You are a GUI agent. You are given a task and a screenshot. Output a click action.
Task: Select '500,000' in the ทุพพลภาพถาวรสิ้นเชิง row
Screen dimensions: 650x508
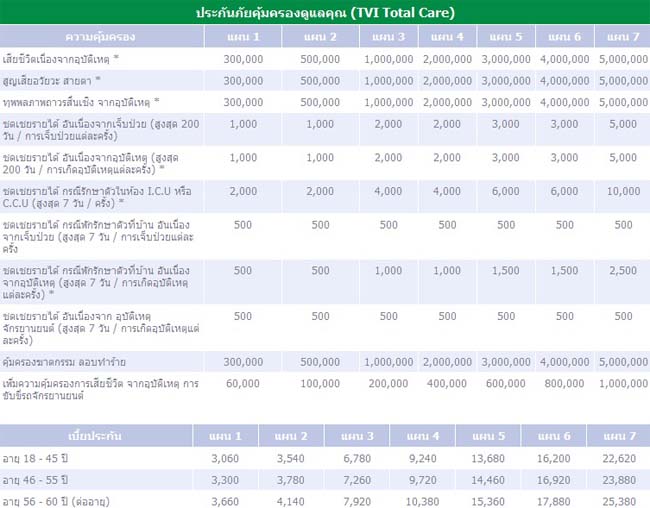click(320, 102)
